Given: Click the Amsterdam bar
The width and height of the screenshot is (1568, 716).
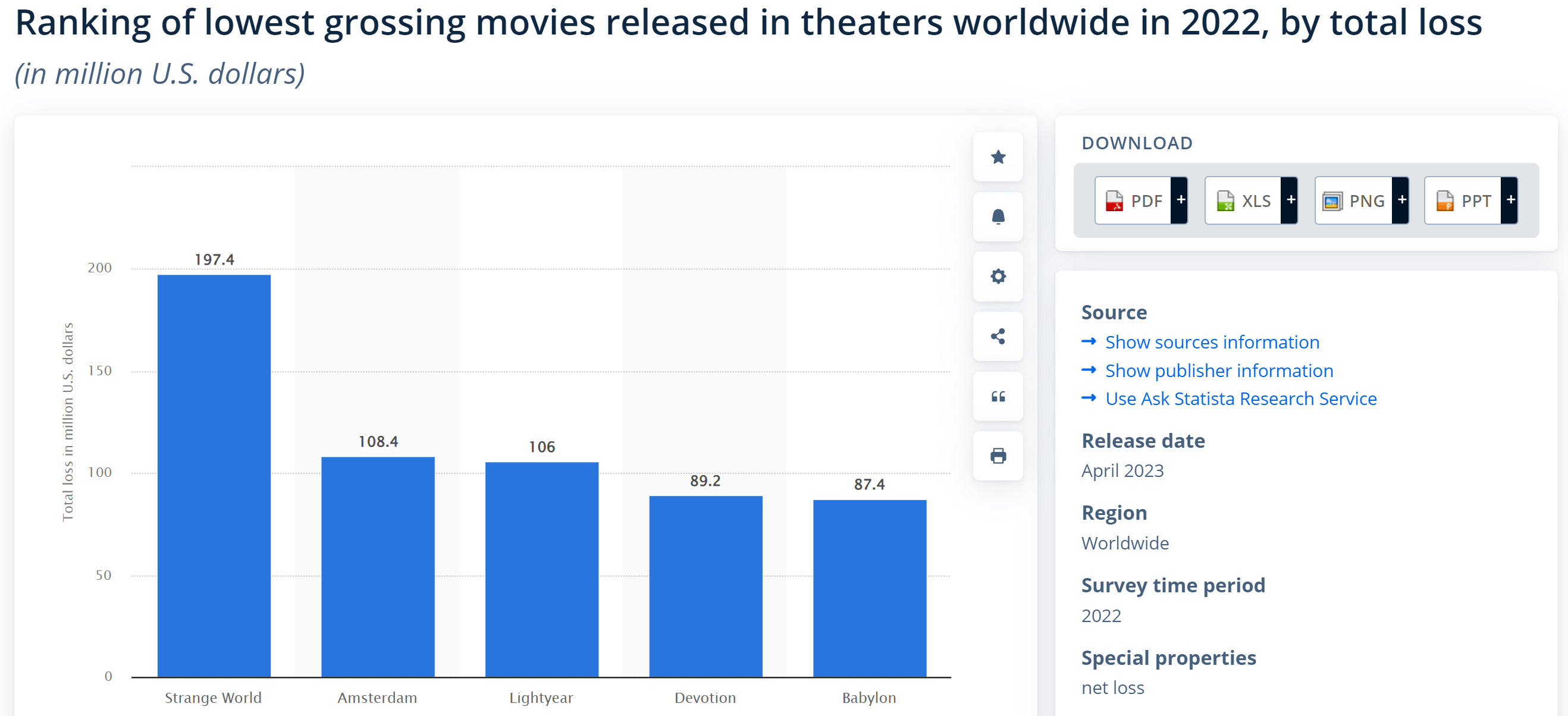Looking at the screenshot, I should (x=377, y=566).
